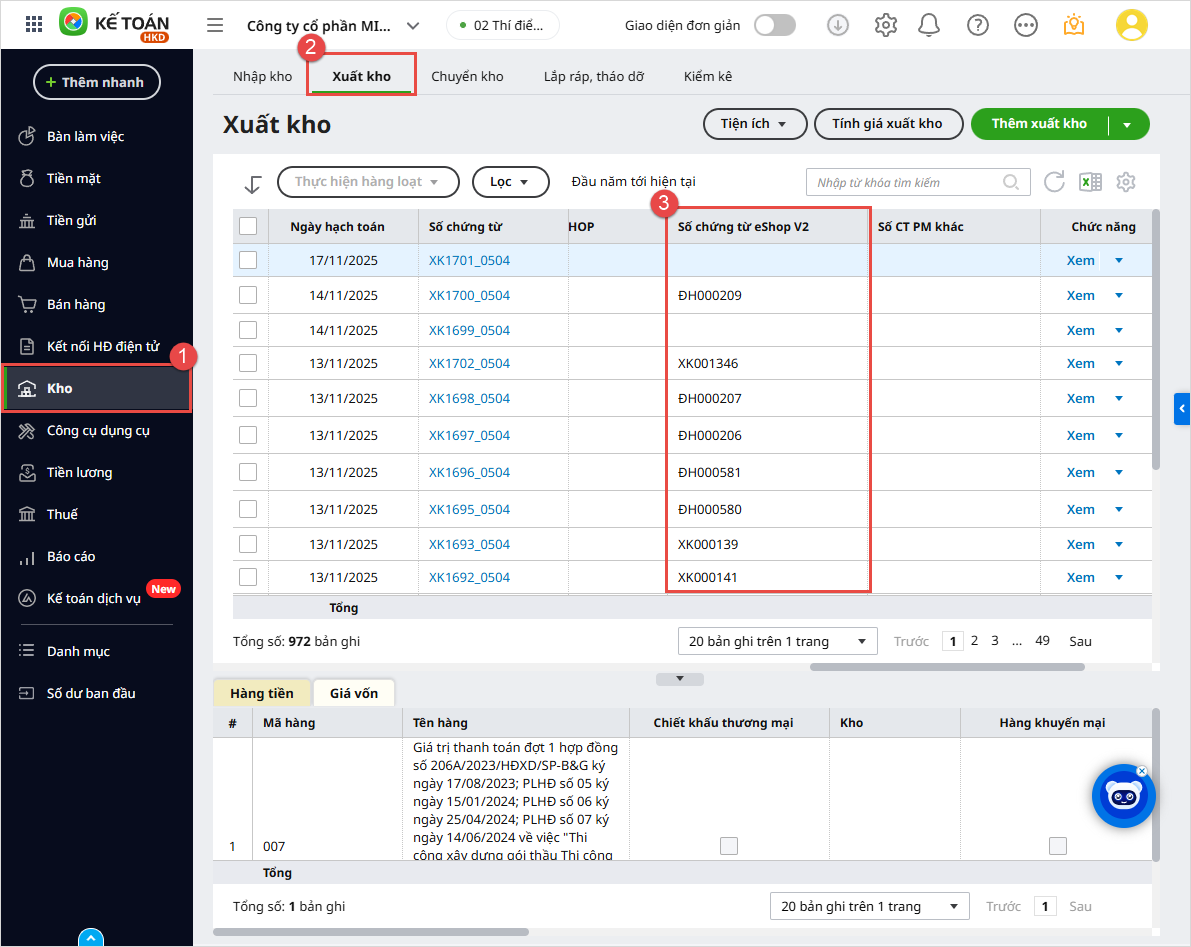The width and height of the screenshot is (1191, 947).
Task: Click the Excel export icon
Action: 1090,182
